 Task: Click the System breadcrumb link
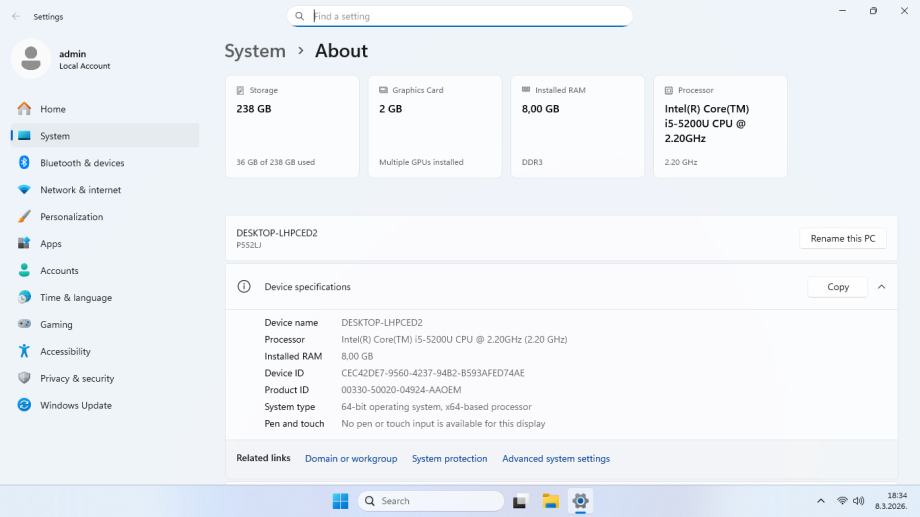click(255, 51)
